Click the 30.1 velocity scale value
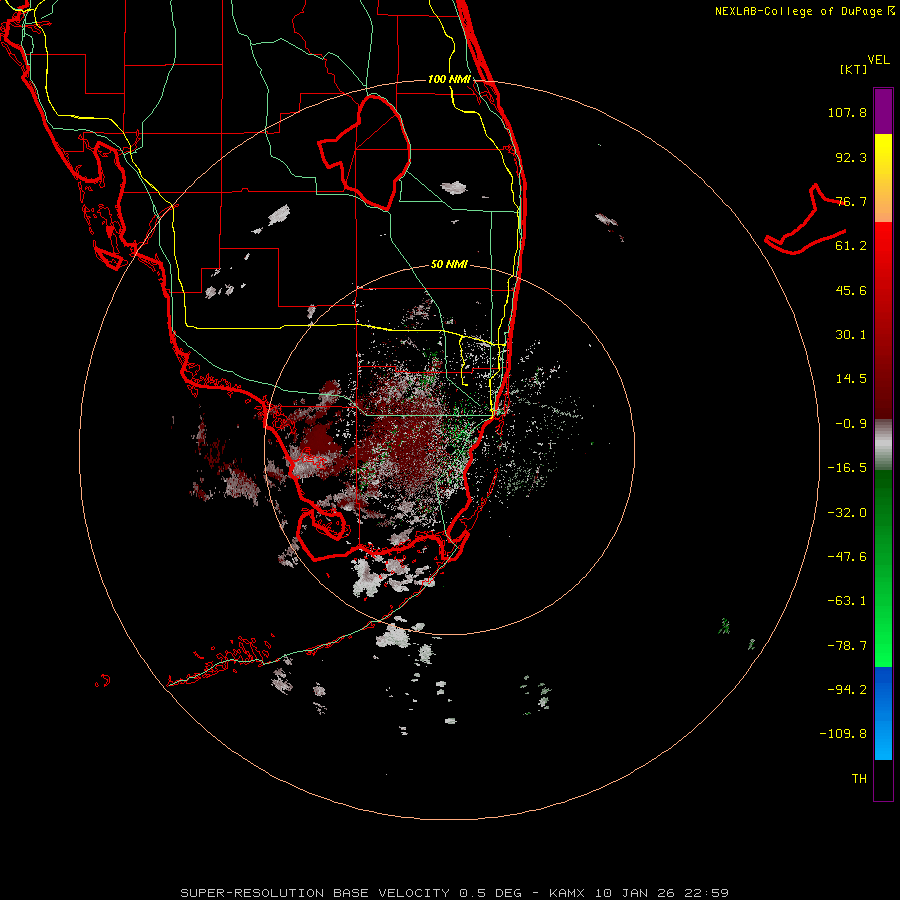The width and height of the screenshot is (900, 900). coord(851,335)
